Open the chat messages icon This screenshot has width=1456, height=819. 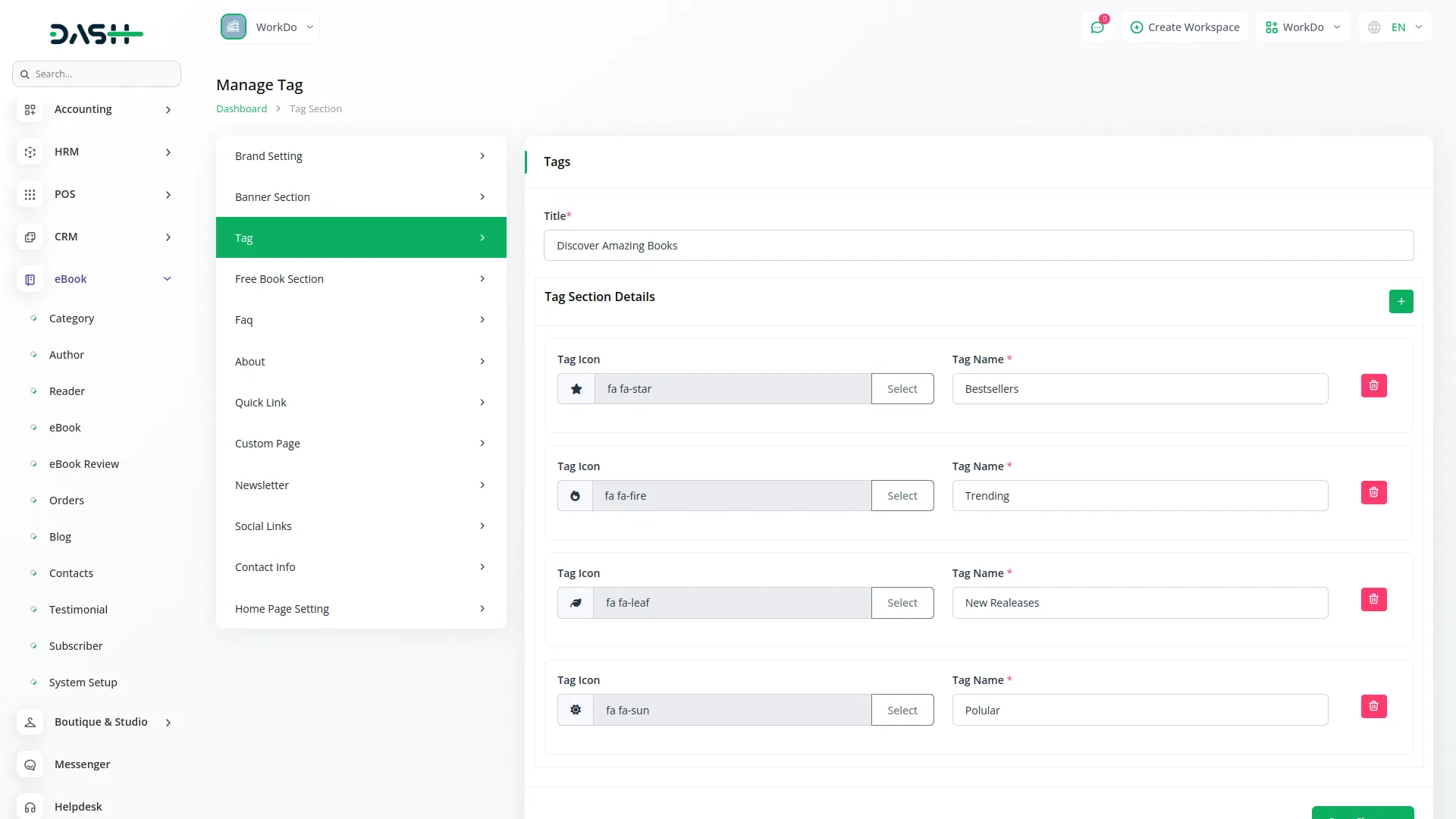click(x=1097, y=27)
